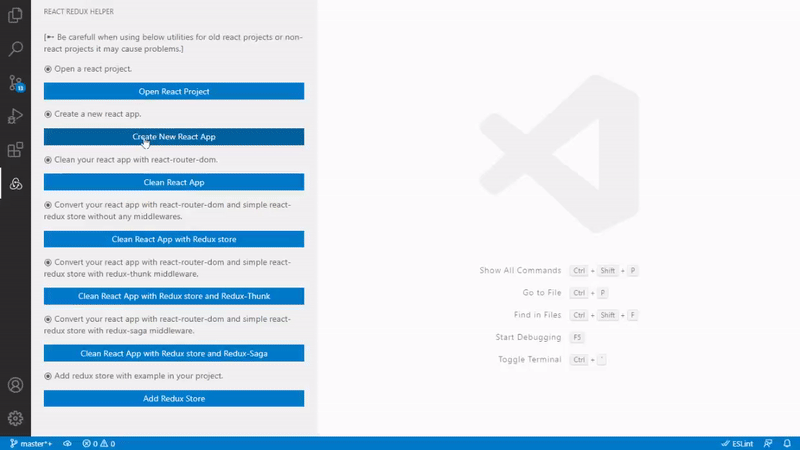The width and height of the screenshot is (800, 450).
Task: Open the Accounts icon
Action: click(x=15, y=385)
